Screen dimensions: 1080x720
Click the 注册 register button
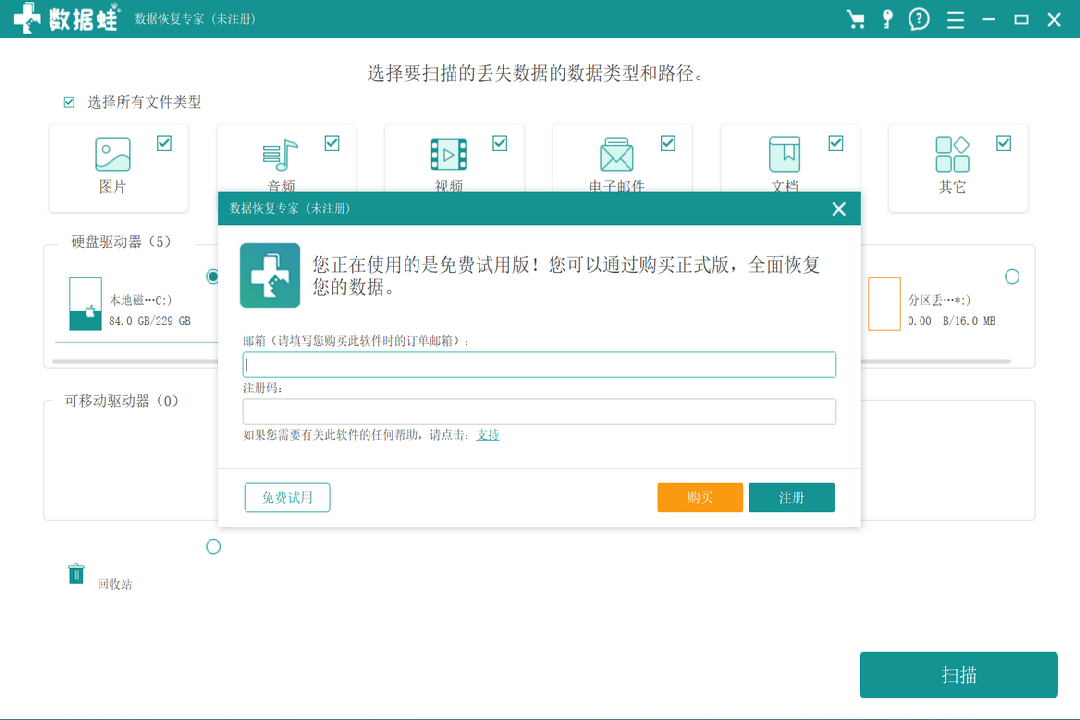(791, 497)
